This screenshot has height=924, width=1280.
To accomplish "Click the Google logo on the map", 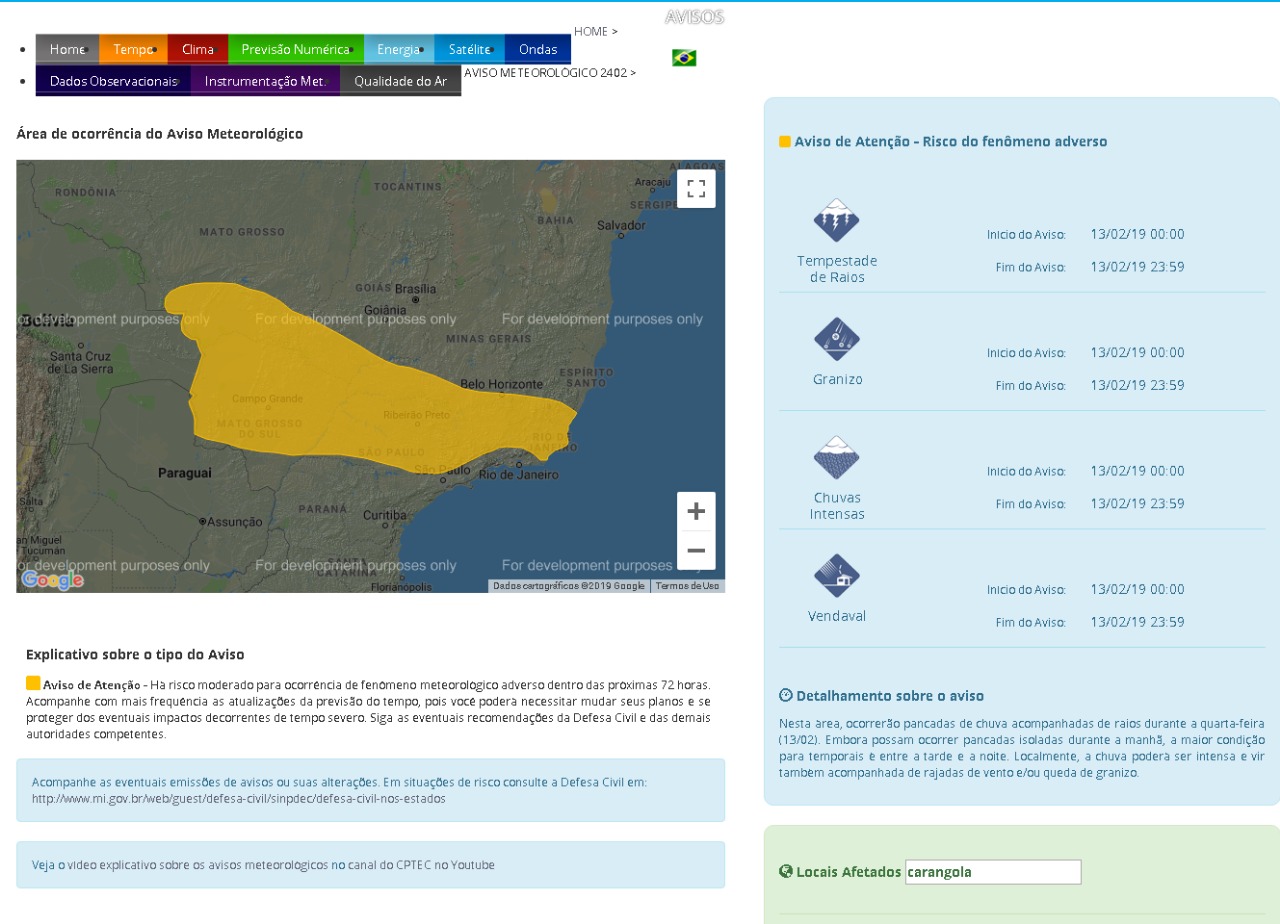I will pyautogui.click(x=52, y=580).
